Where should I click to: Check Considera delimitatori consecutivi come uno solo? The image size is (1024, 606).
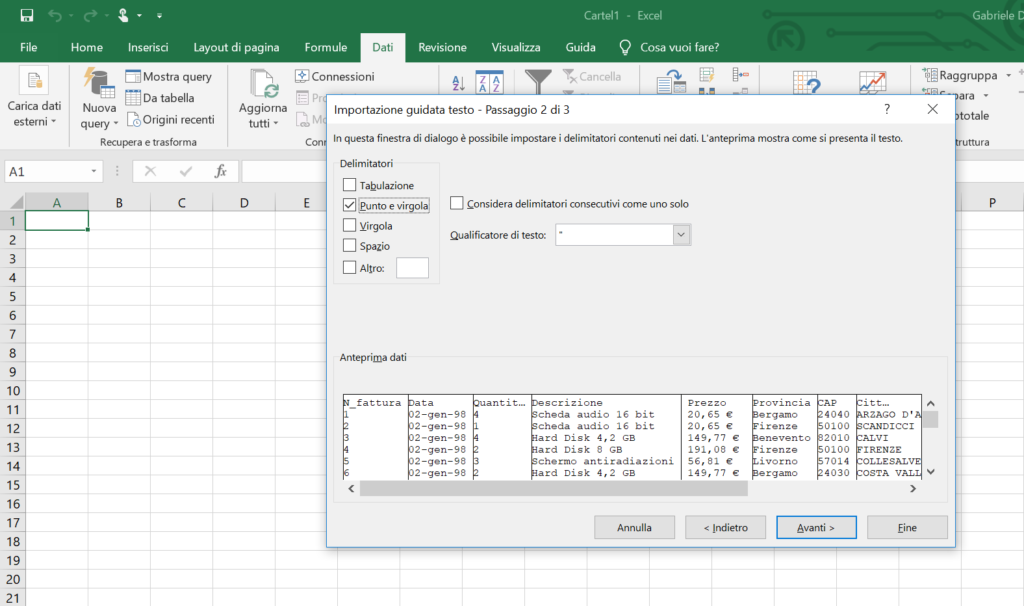click(x=457, y=201)
